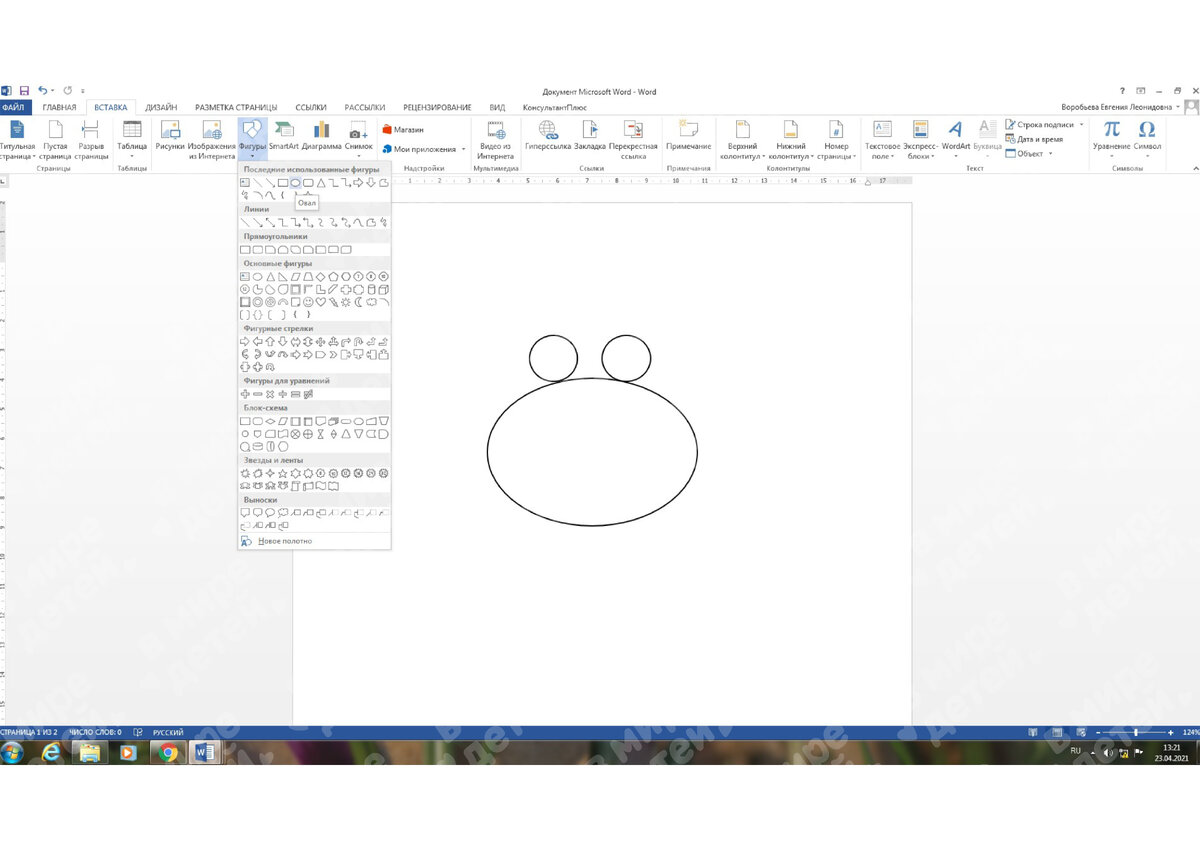Open Мои приложения dropdown

point(425,149)
